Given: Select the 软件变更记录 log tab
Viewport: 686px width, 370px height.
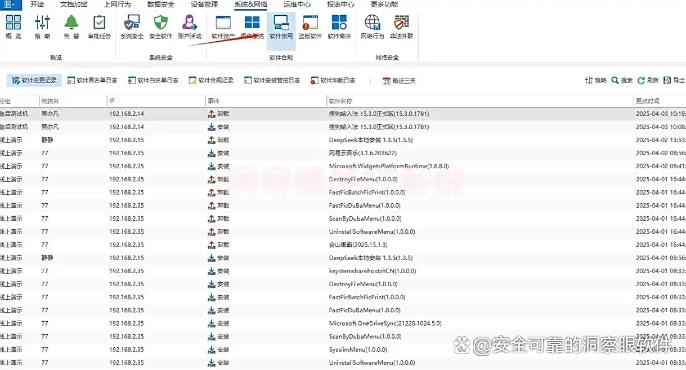Looking at the screenshot, I should [x=34, y=80].
